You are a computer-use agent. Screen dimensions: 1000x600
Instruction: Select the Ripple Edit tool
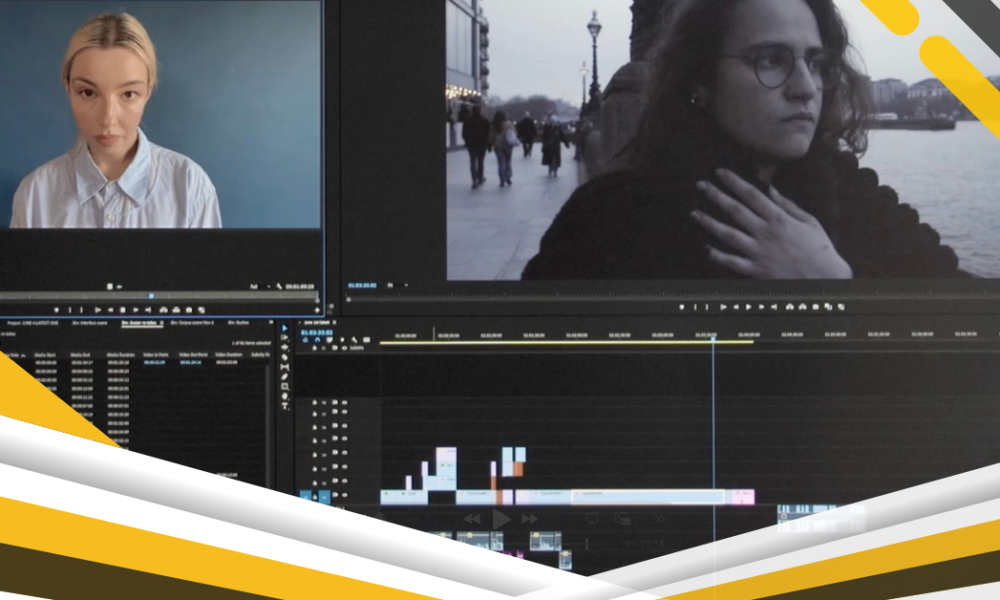pos(284,349)
